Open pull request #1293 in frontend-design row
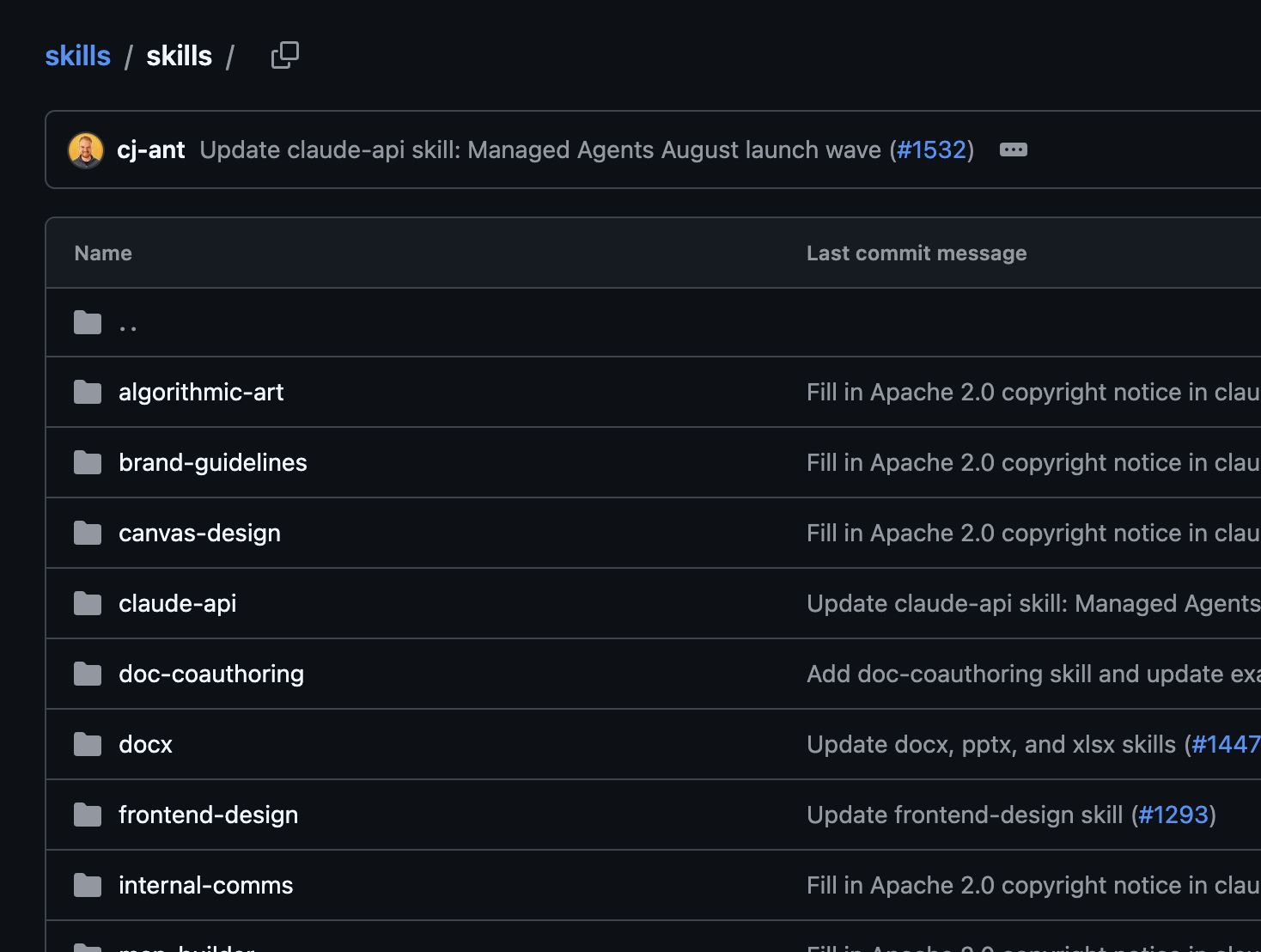This screenshot has height=952, width=1261. (1173, 815)
